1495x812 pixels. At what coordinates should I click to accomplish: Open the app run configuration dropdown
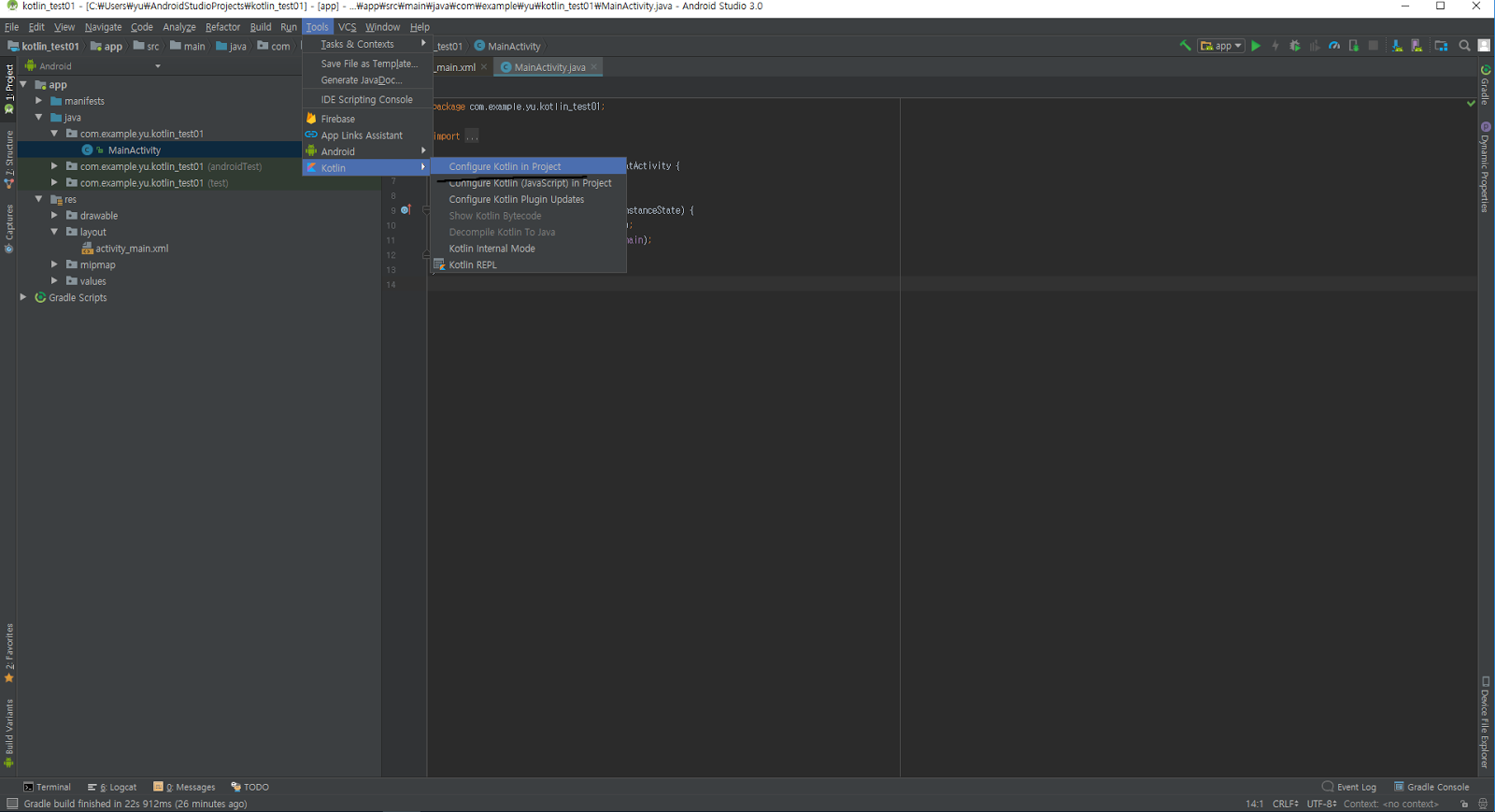pyautogui.click(x=1221, y=46)
